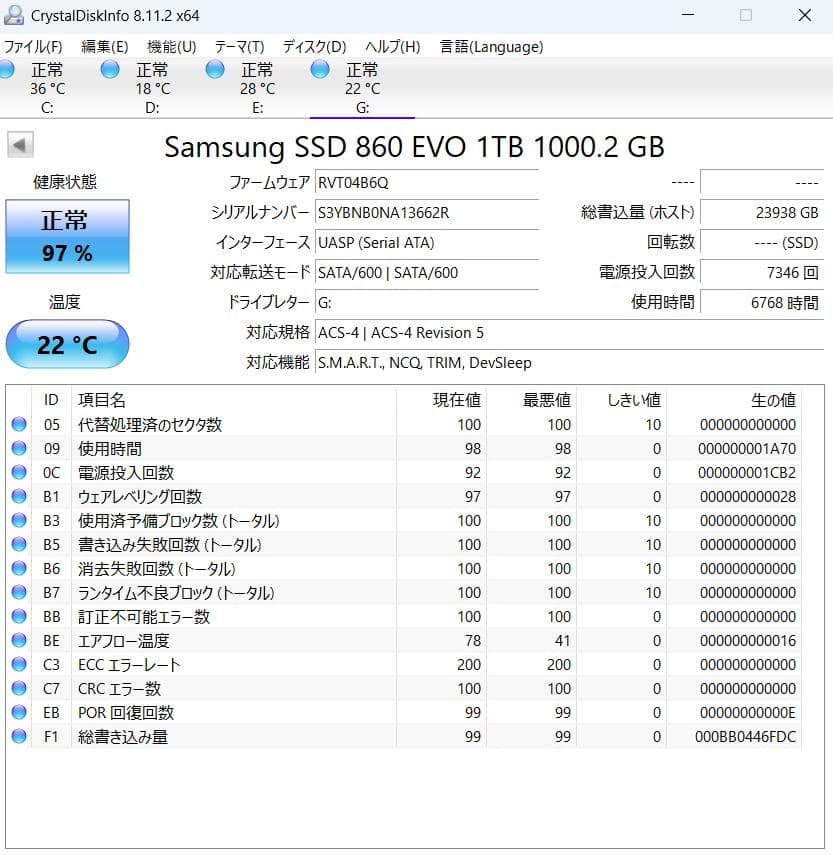Click the status icon beside C7 CRC エラー数
Viewport: 833px width, 855px height.
[18, 688]
